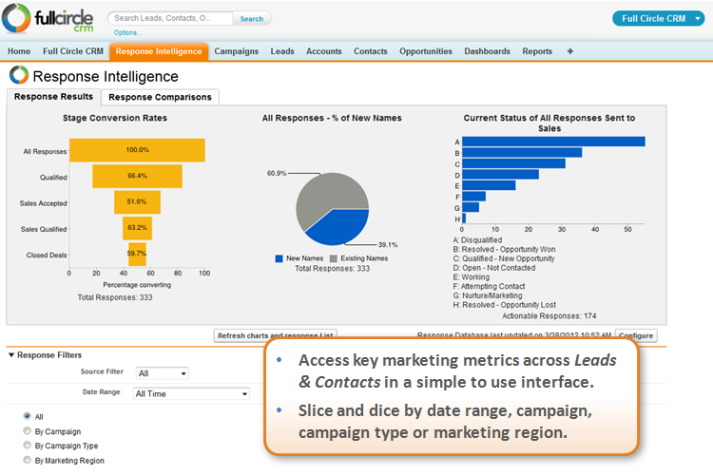Click the 'Stage Conversion Rates' chart title
Image resolution: width=713 pixels, height=475 pixels.
(115, 118)
